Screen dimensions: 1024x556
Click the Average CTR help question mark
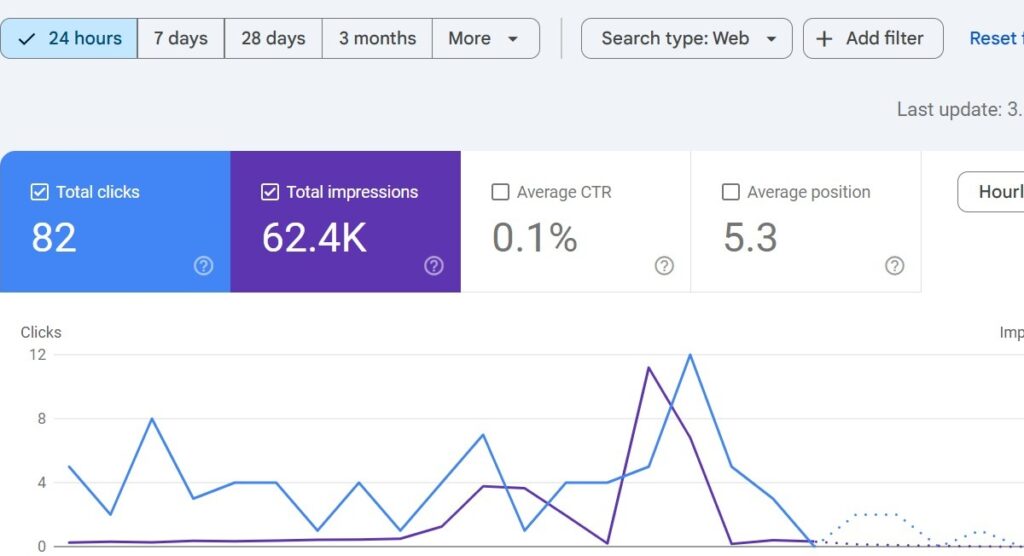[664, 266]
